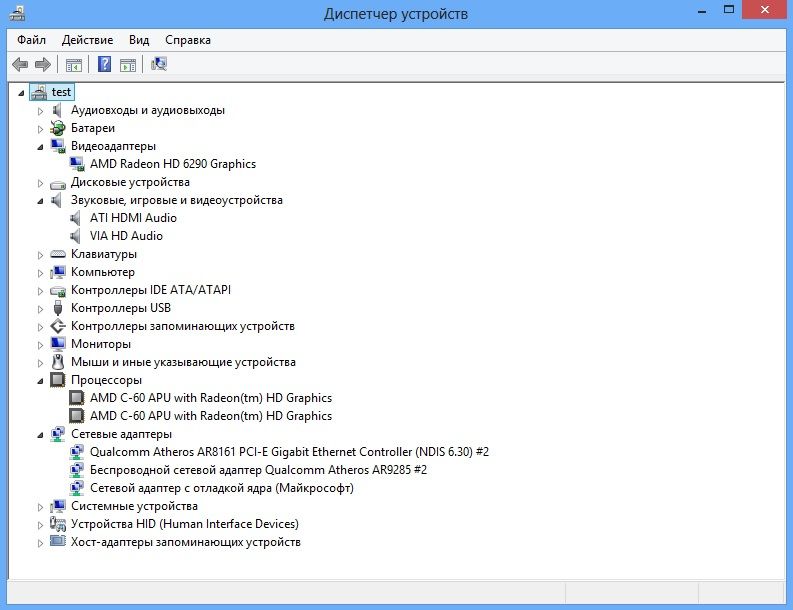This screenshot has width=793, height=610.
Task: Click the monitor icon beside Мониторы
Action: pyautogui.click(x=58, y=344)
